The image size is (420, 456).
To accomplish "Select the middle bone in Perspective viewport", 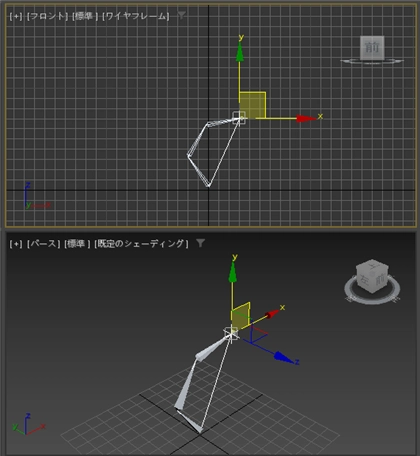I will (185, 385).
